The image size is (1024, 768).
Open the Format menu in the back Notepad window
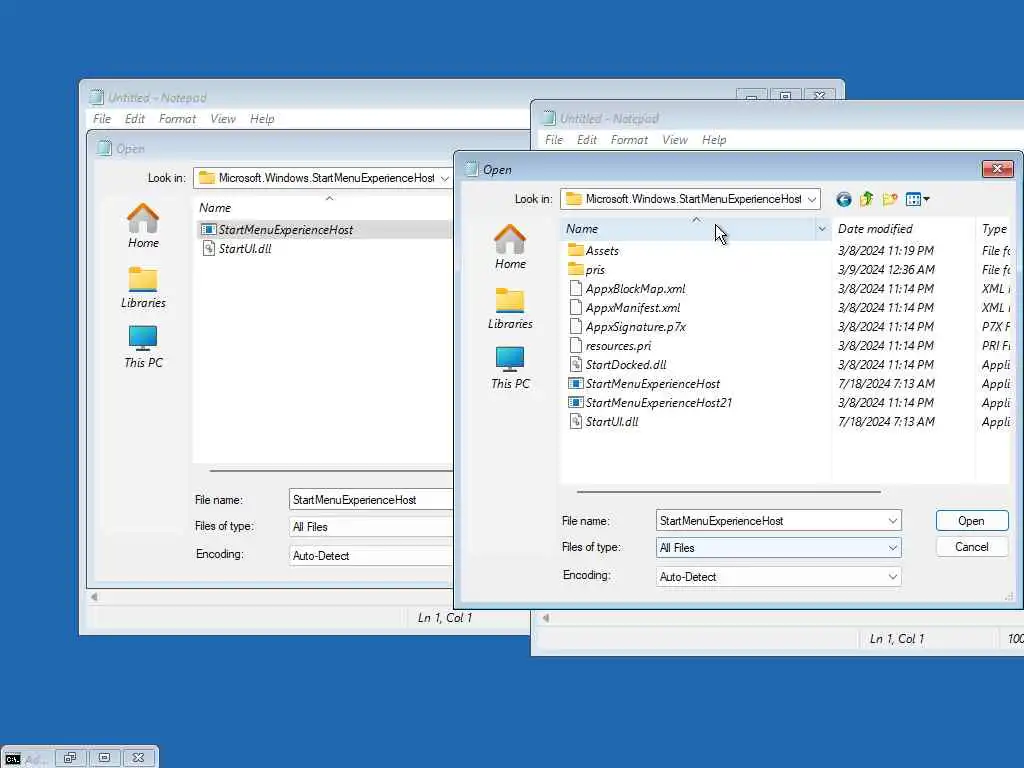(x=177, y=119)
